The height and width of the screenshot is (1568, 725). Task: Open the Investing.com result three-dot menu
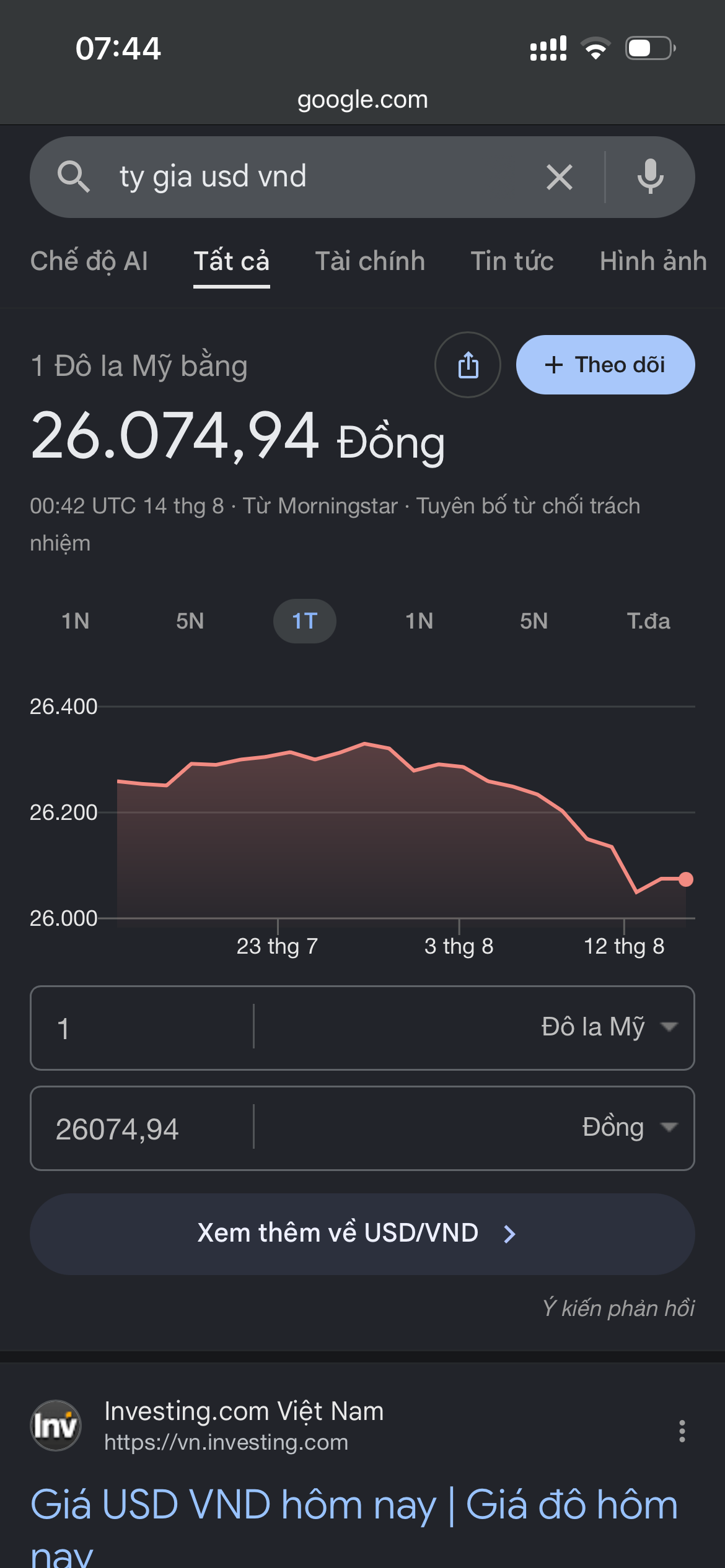pos(682,1431)
